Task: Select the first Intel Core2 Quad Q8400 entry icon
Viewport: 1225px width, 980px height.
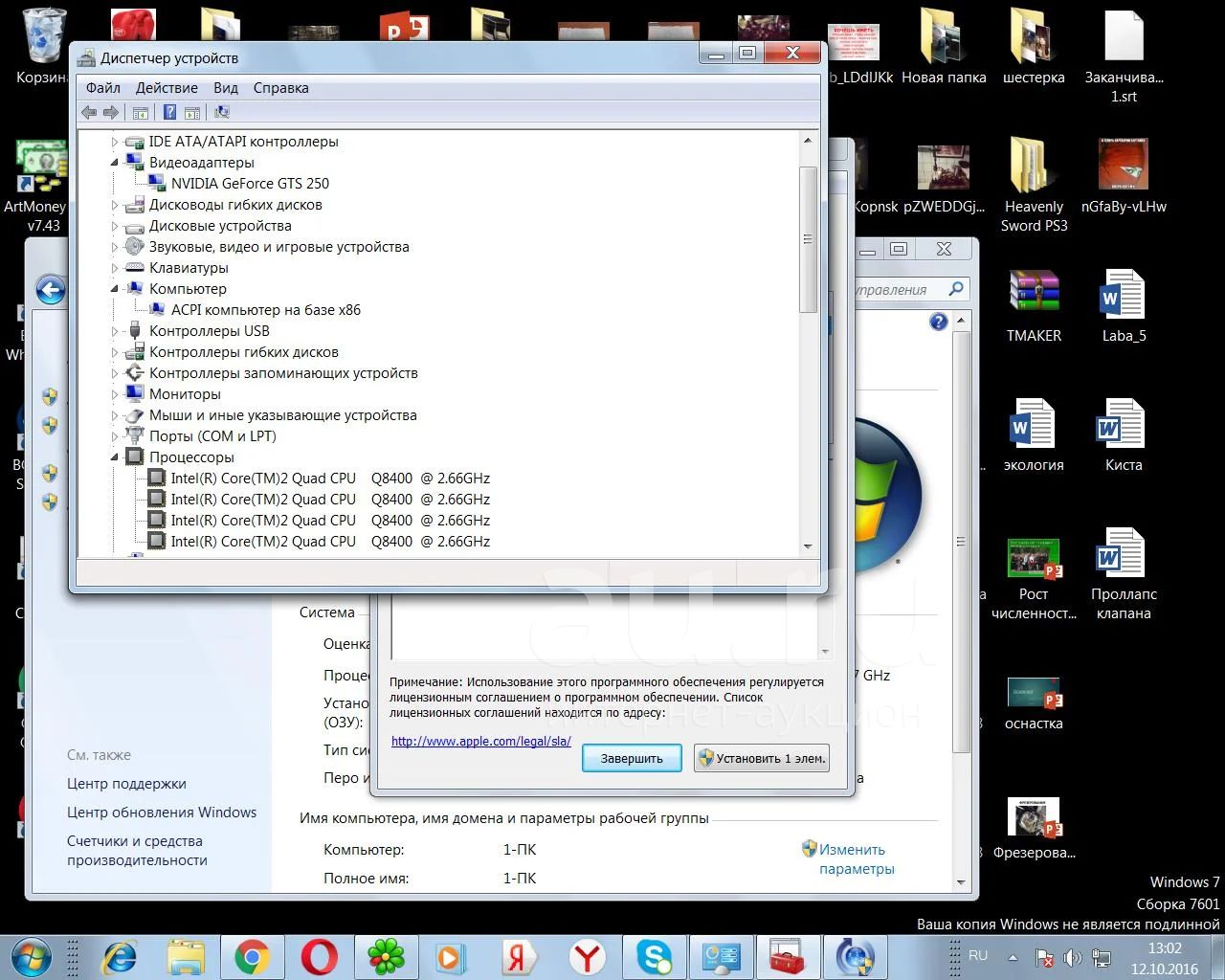Action: pyautogui.click(x=156, y=479)
